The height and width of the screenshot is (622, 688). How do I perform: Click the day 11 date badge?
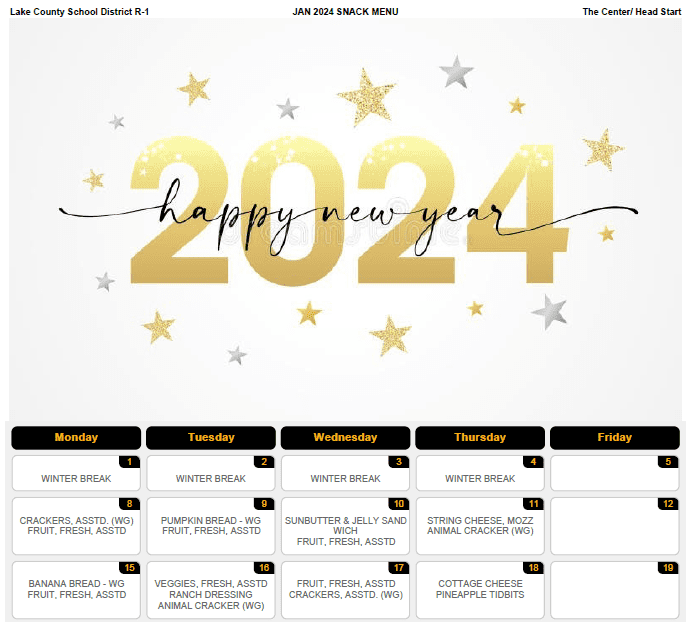coord(534,504)
